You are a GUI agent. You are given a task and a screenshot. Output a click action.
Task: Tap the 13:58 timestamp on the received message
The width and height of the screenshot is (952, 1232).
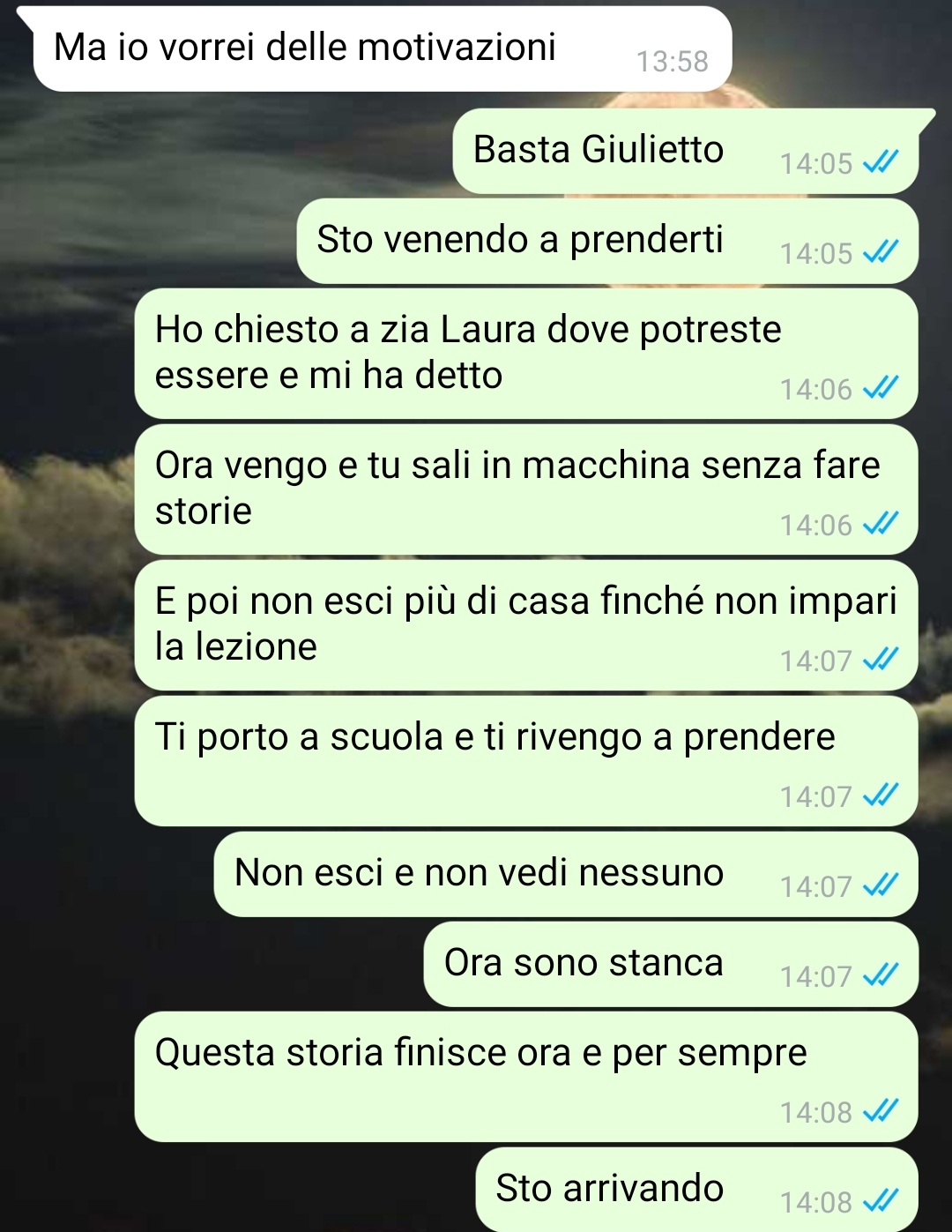pyautogui.click(x=673, y=62)
